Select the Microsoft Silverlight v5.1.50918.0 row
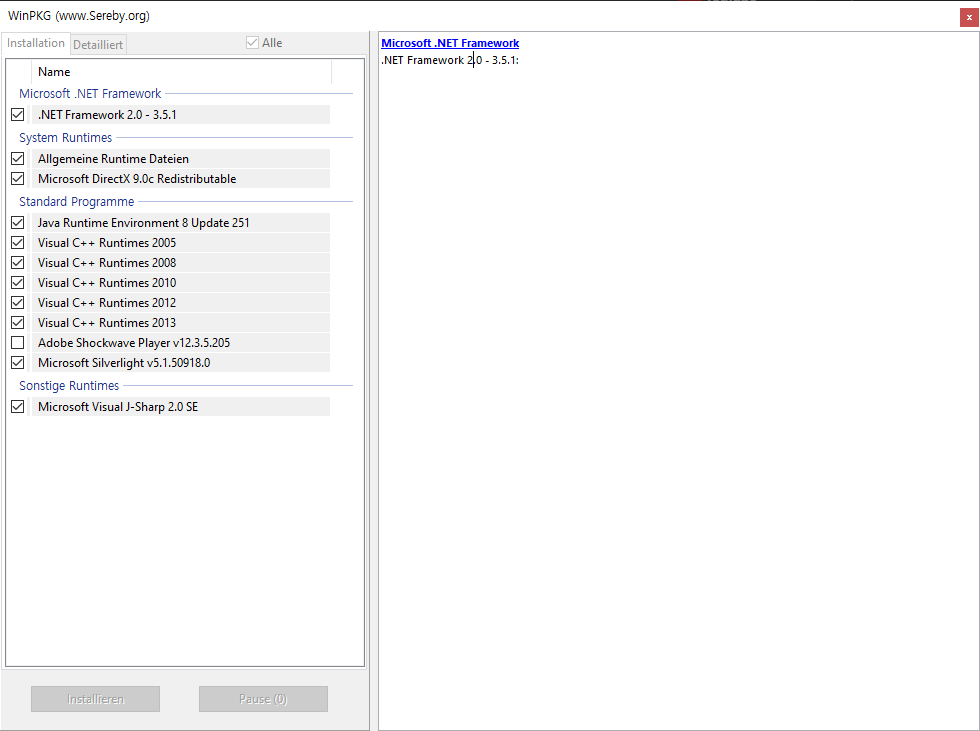Viewport: 980px width, 731px height. [x=181, y=362]
